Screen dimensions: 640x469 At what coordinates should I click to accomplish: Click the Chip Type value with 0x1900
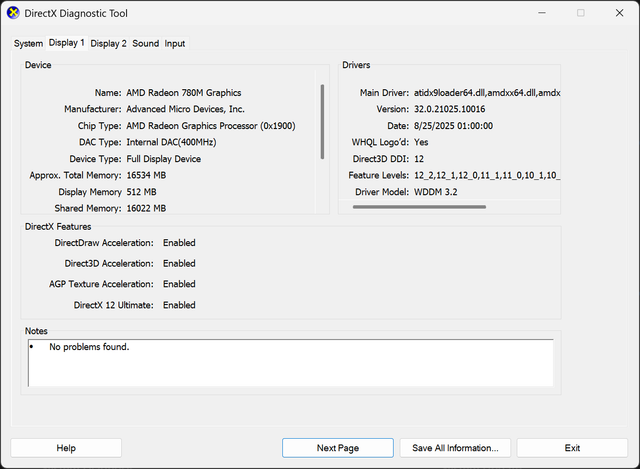(211, 126)
